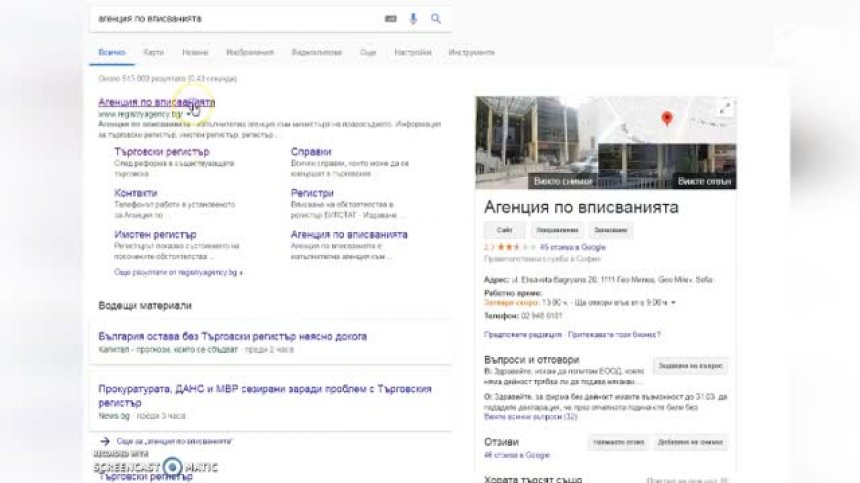Viewport: 860px width, 483px height.
Task: Click the 'Отзиви' heading
Action: [501, 442]
